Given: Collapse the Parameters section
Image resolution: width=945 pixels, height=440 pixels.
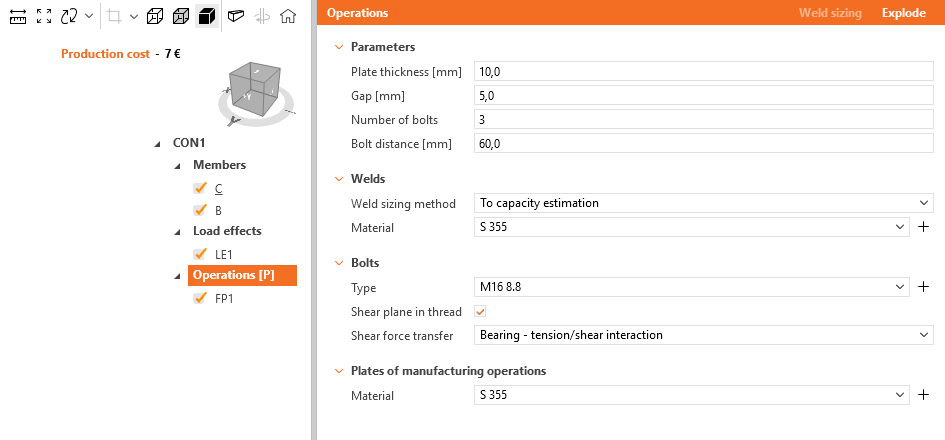Looking at the screenshot, I should (x=340, y=47).
